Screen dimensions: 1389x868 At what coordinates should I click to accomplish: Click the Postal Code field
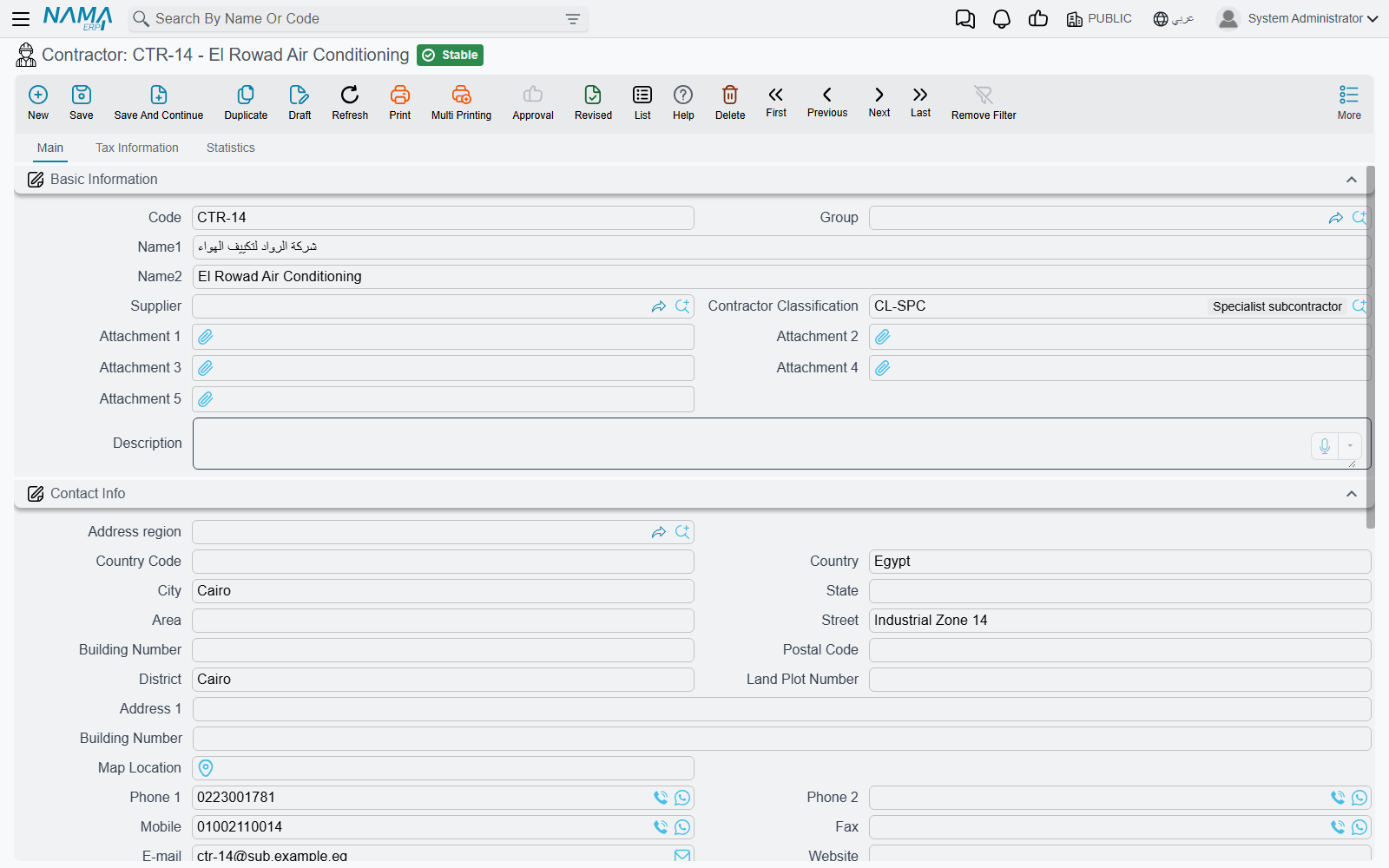(1120, 650)
